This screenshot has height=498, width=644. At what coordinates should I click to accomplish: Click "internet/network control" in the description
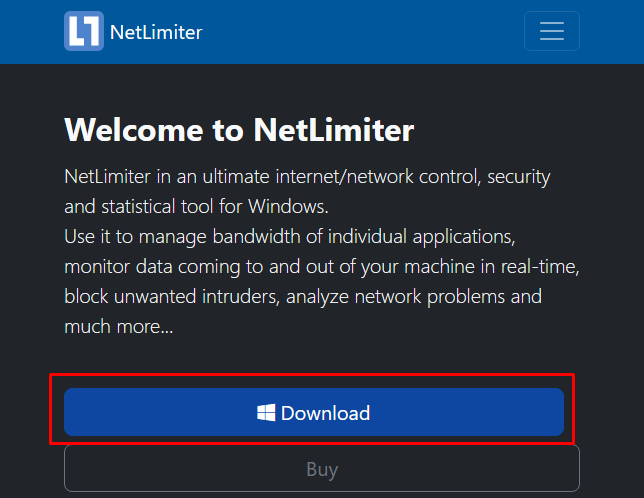[378, 177]
